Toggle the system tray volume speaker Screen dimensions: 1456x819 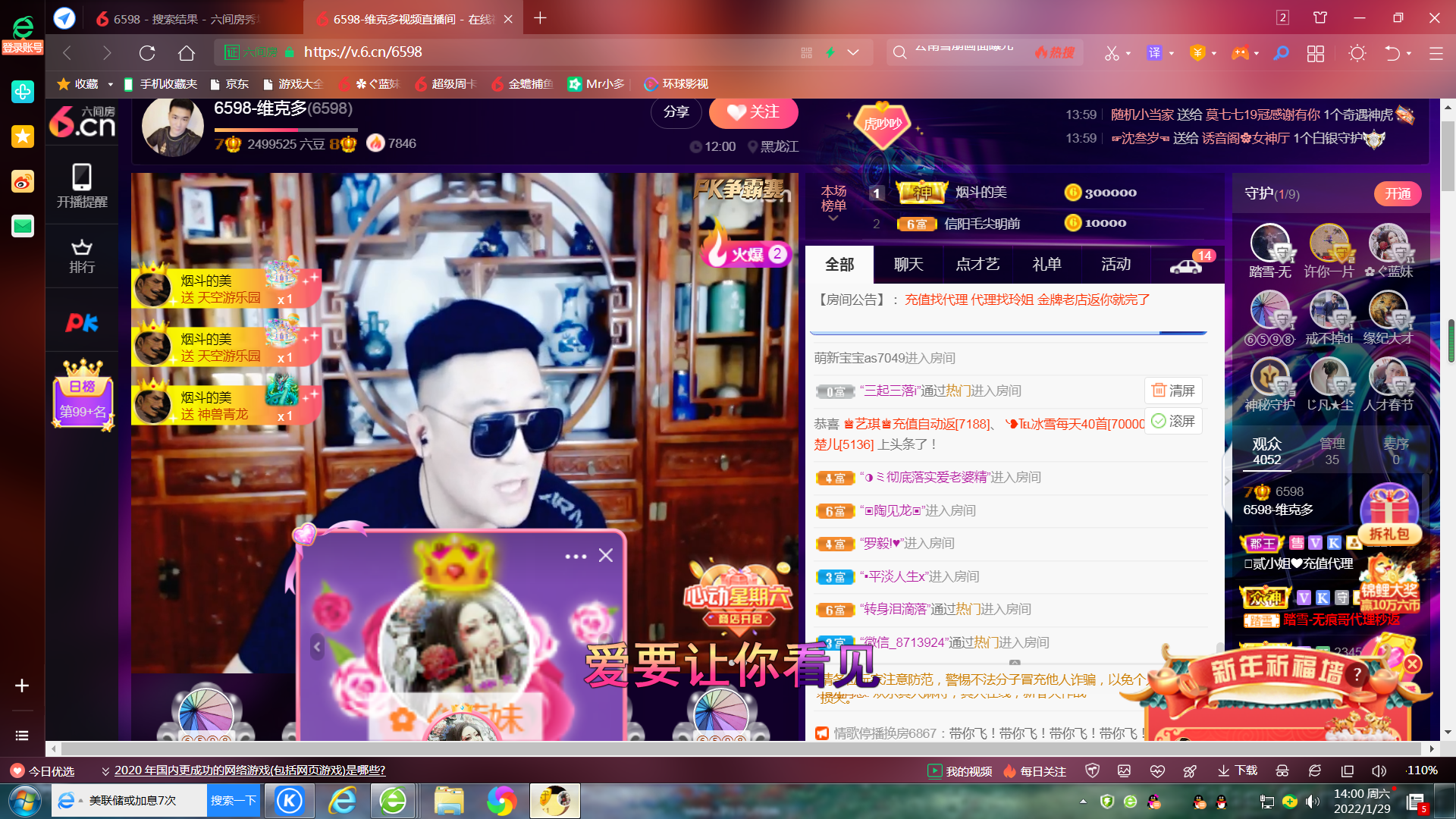click(1313, 802)
